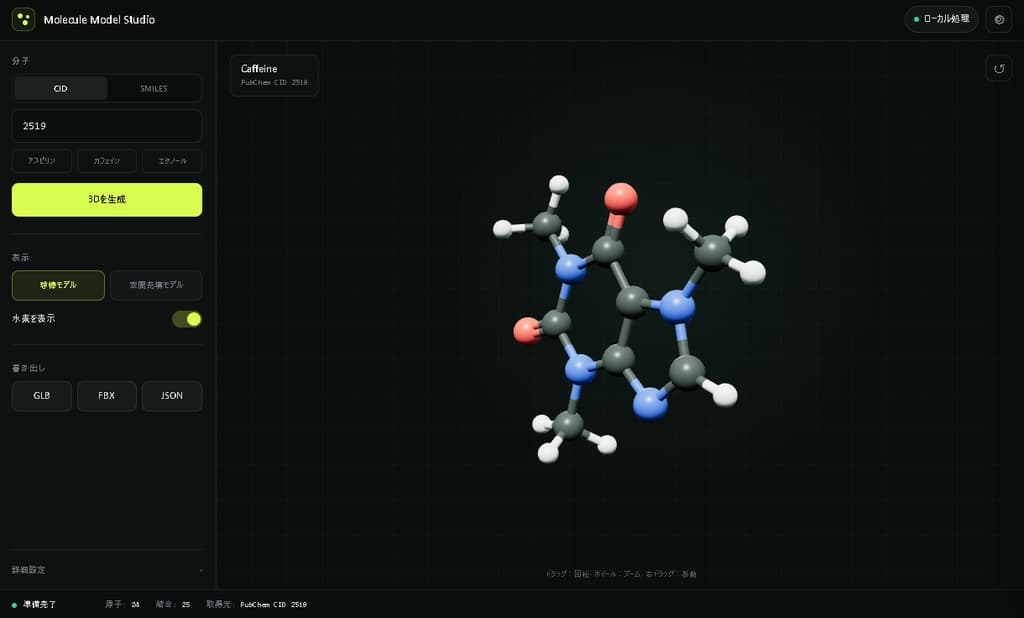Click the drag/zoom hint text below the model

[x=621, y=574]
